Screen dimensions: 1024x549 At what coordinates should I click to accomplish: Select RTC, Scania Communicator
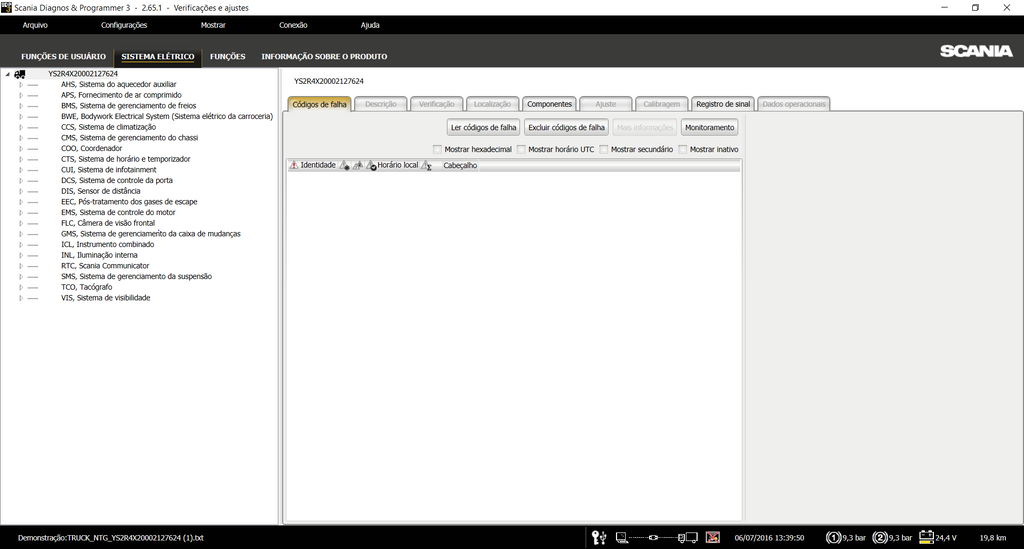[105, 266]
